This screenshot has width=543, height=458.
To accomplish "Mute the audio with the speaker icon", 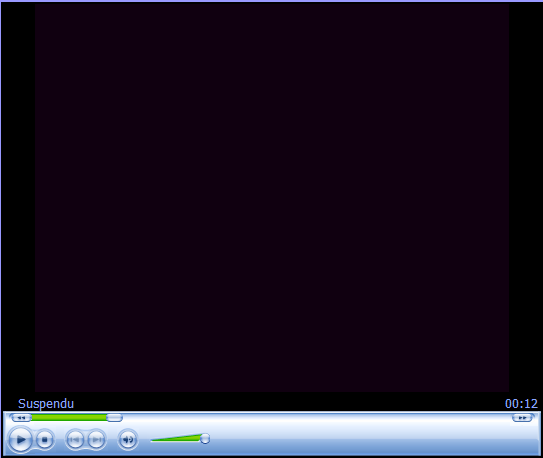I will [x=128, y=440].
